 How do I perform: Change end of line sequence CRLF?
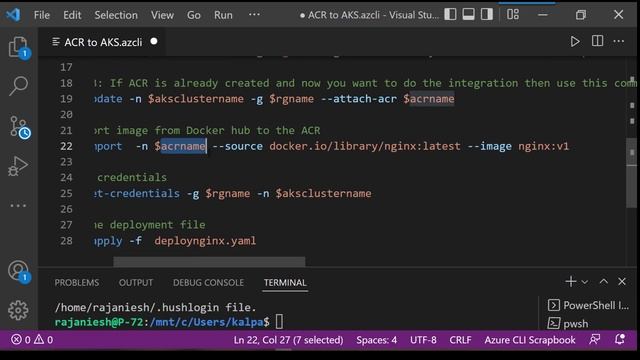pos(460,340)
